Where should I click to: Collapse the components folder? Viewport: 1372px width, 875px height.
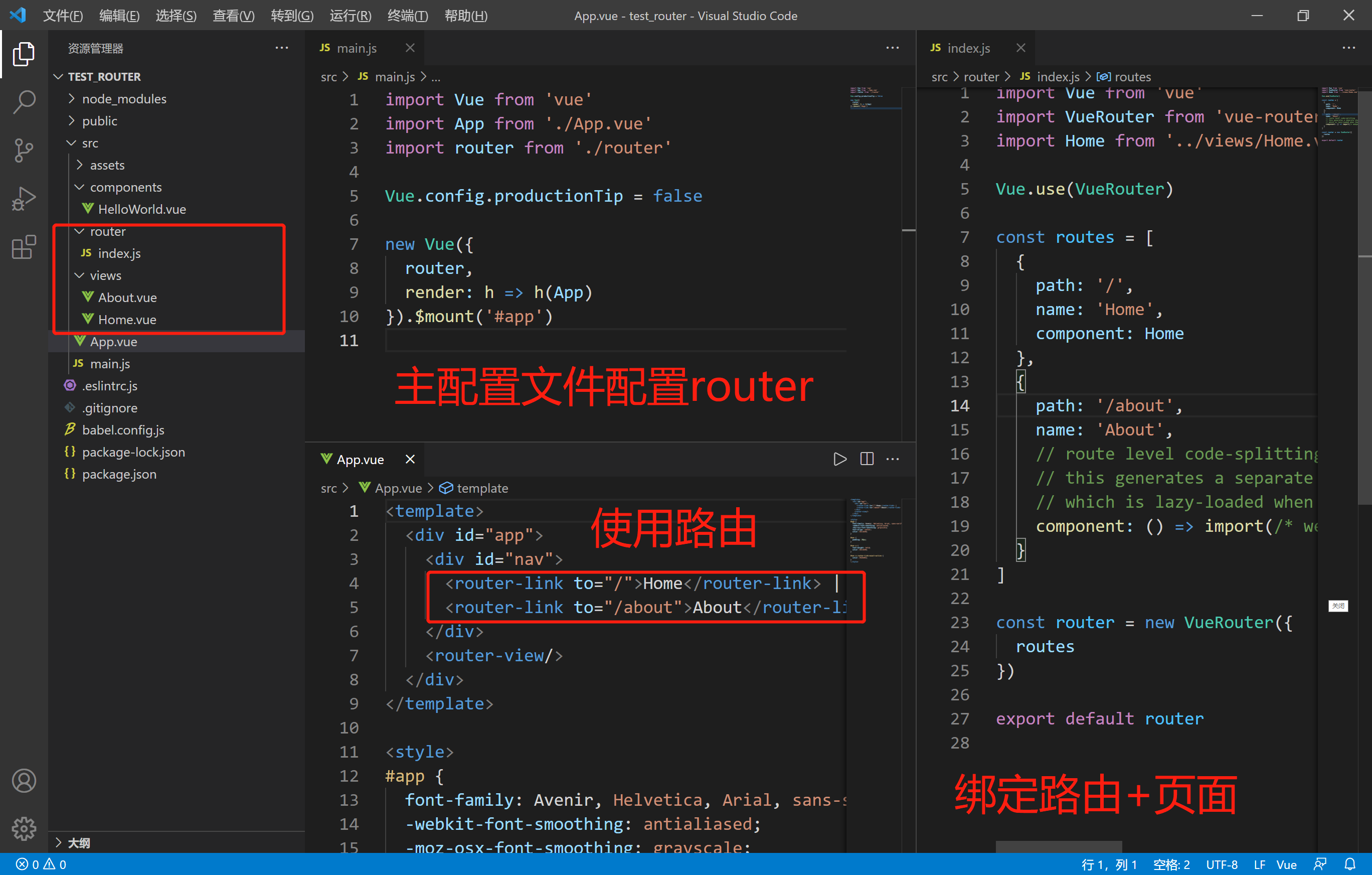pos(125,187)
